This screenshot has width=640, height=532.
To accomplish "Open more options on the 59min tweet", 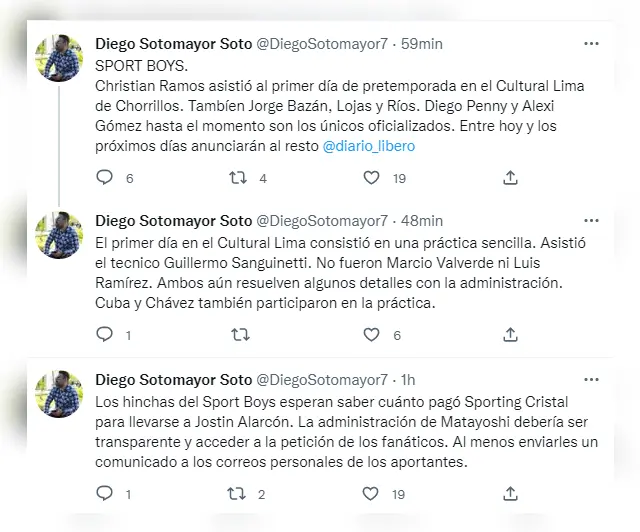I will click(592, 44).
